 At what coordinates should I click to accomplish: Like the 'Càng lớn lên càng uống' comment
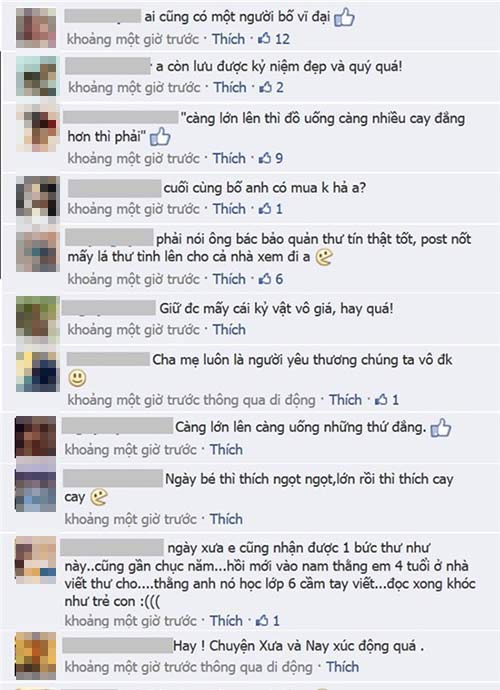tap(226, 450)
